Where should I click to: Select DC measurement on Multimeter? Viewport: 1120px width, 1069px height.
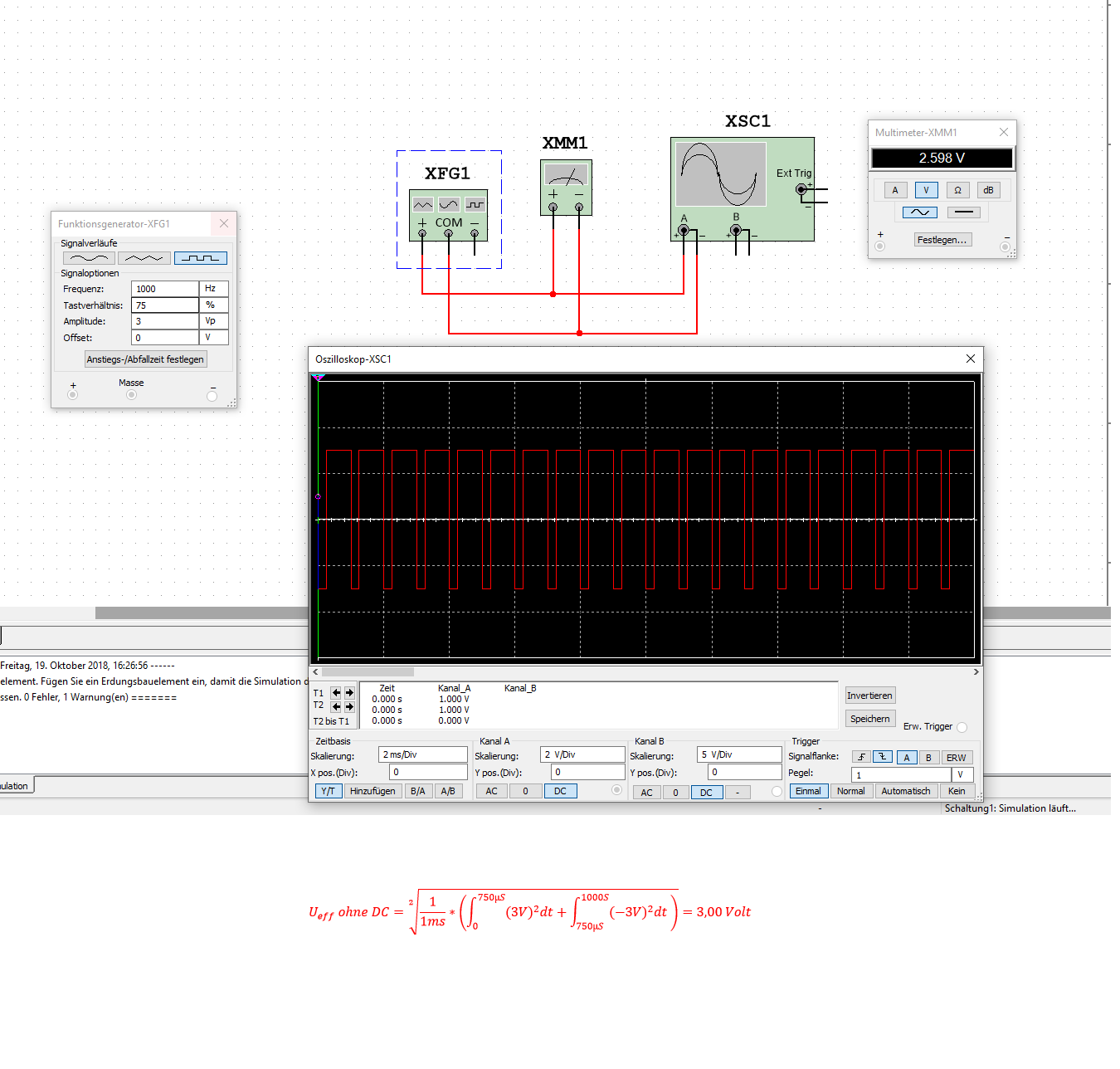click(x=963, y=212)
